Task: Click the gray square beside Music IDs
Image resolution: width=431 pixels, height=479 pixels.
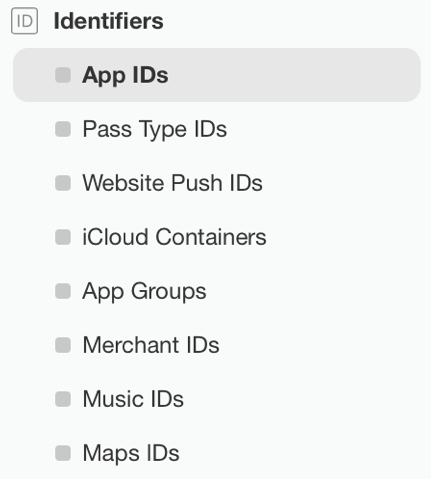Action: tap(63, 399)
